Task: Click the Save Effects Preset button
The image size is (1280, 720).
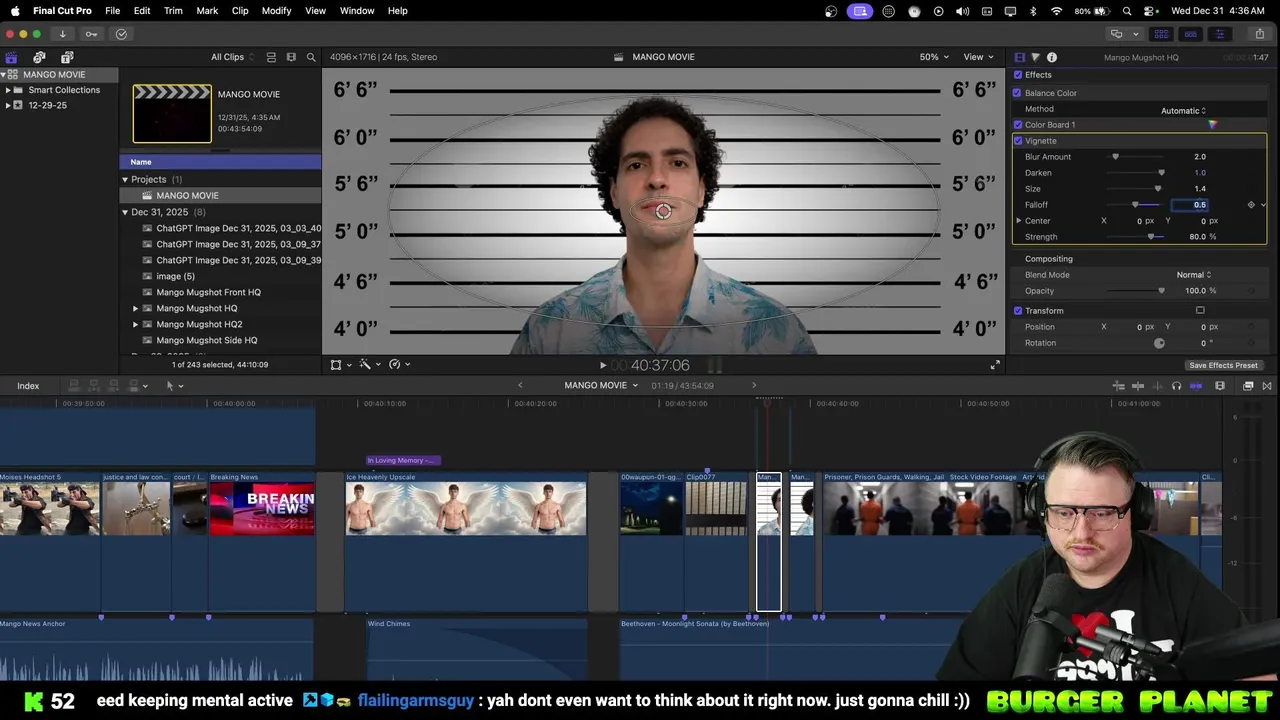Action: pos(1223,365)
